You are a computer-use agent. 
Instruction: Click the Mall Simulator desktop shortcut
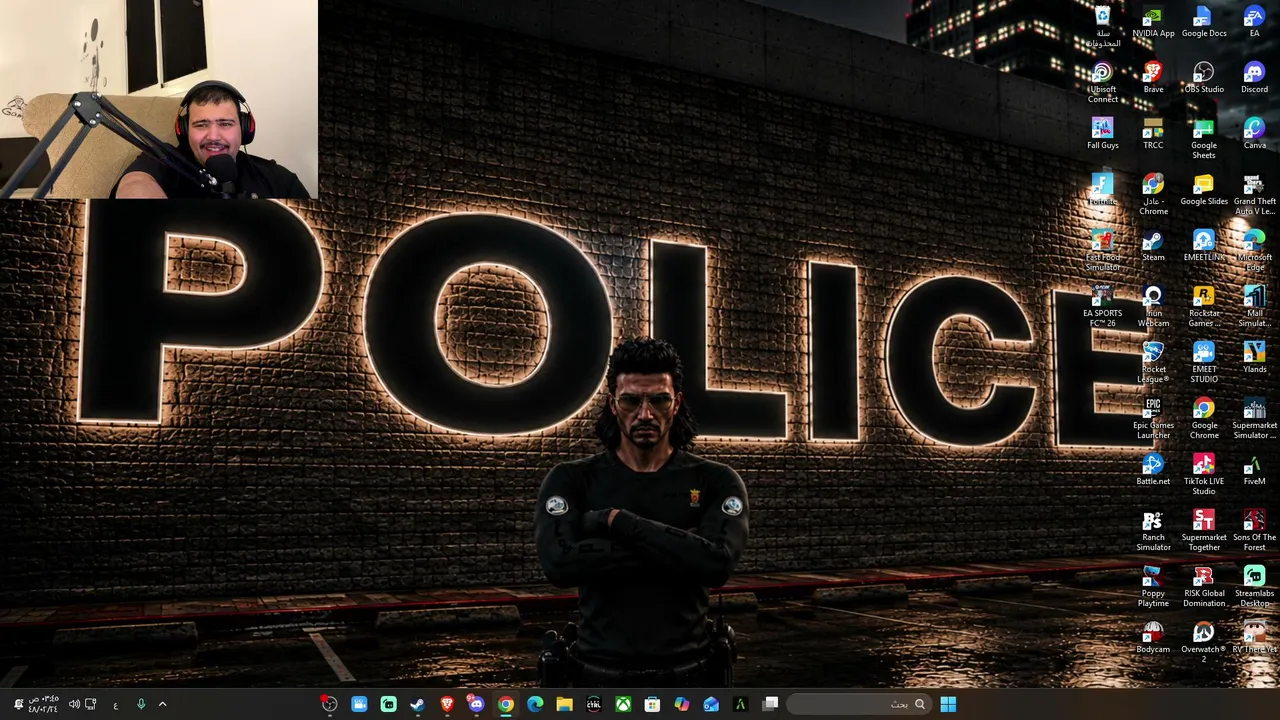click(1254, 307)
